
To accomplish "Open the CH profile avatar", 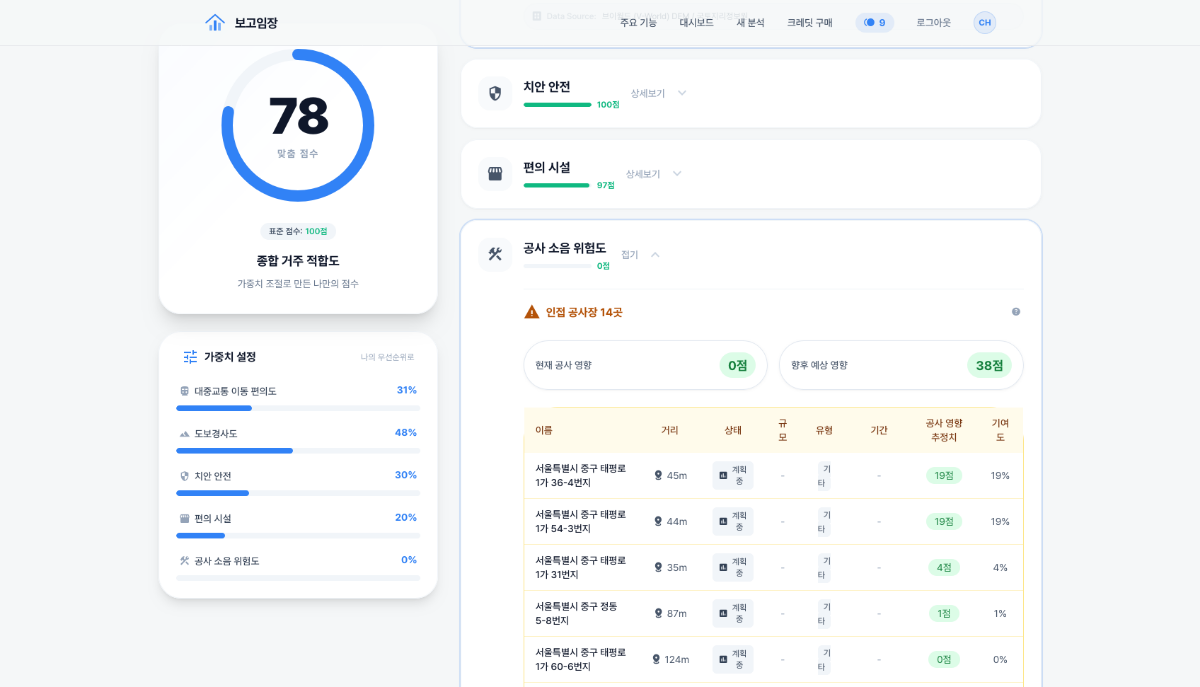I will coord(984,21).
